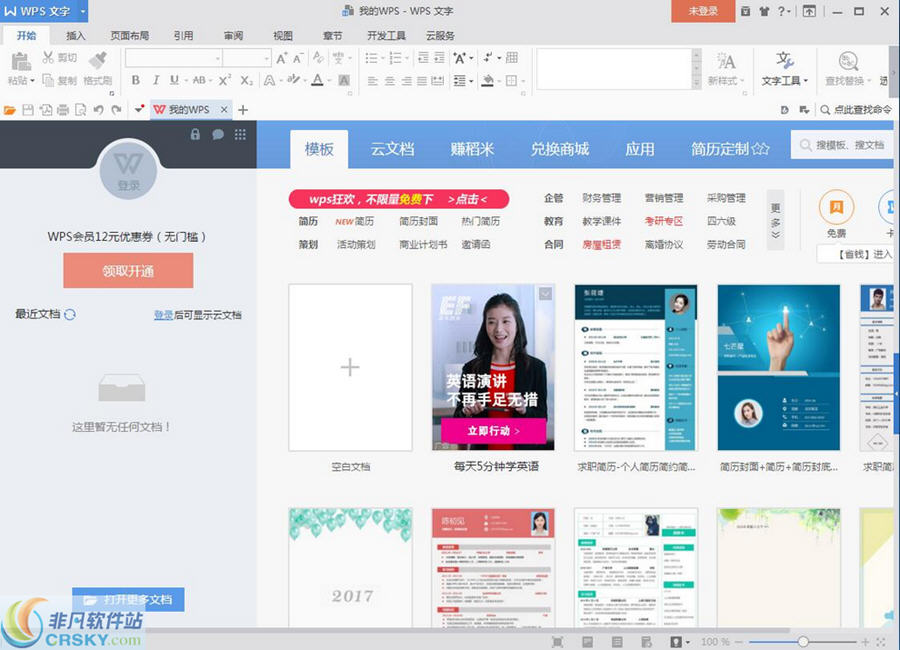
Task: Open the 简历封面 category link
Action: coord(418,221)
